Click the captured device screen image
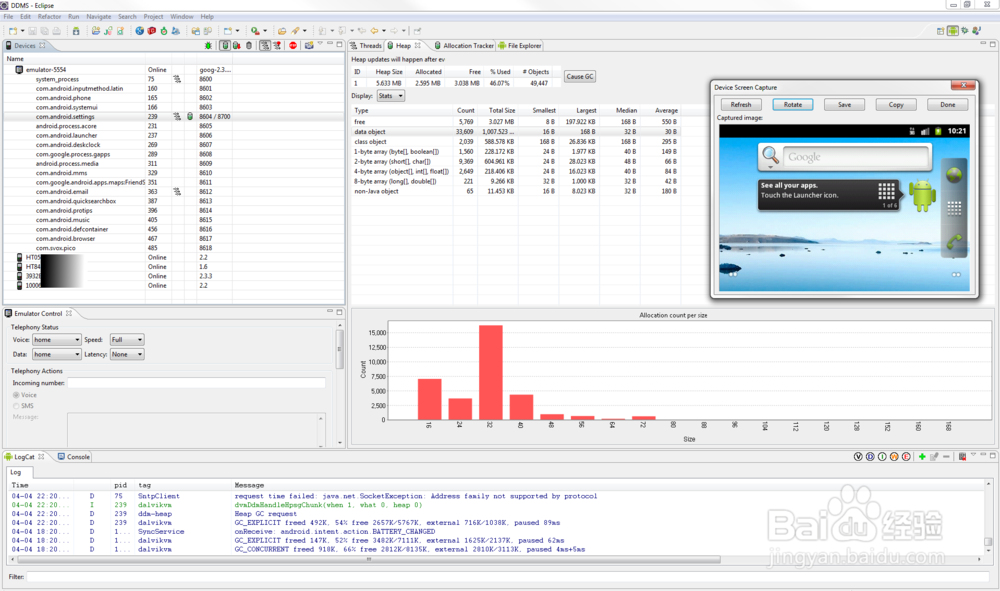The width and height of the screenshot is (1000, 591). tap(844, 208)
